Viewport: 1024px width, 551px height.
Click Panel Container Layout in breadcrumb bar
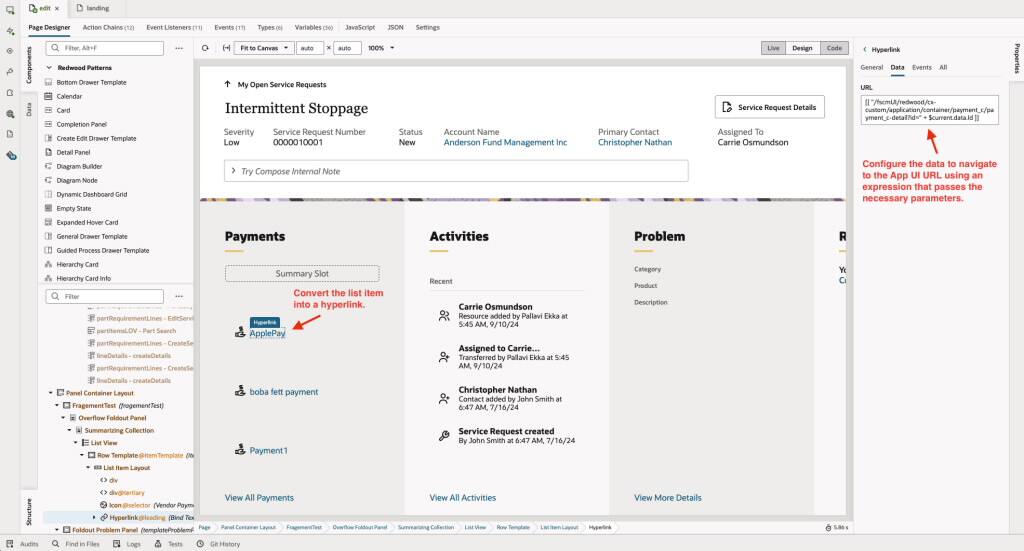[248, 527]
